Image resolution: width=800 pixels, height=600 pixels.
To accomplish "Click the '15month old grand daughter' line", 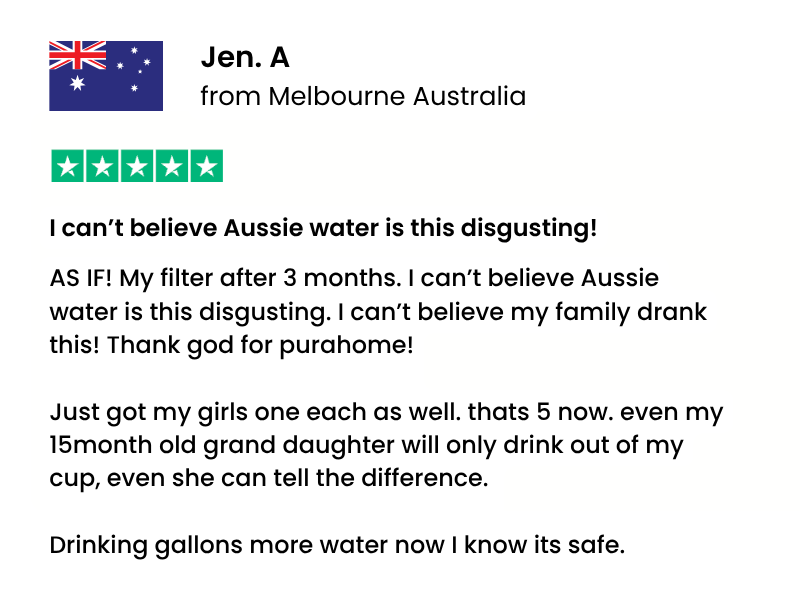I will click(x=366, y=445).
